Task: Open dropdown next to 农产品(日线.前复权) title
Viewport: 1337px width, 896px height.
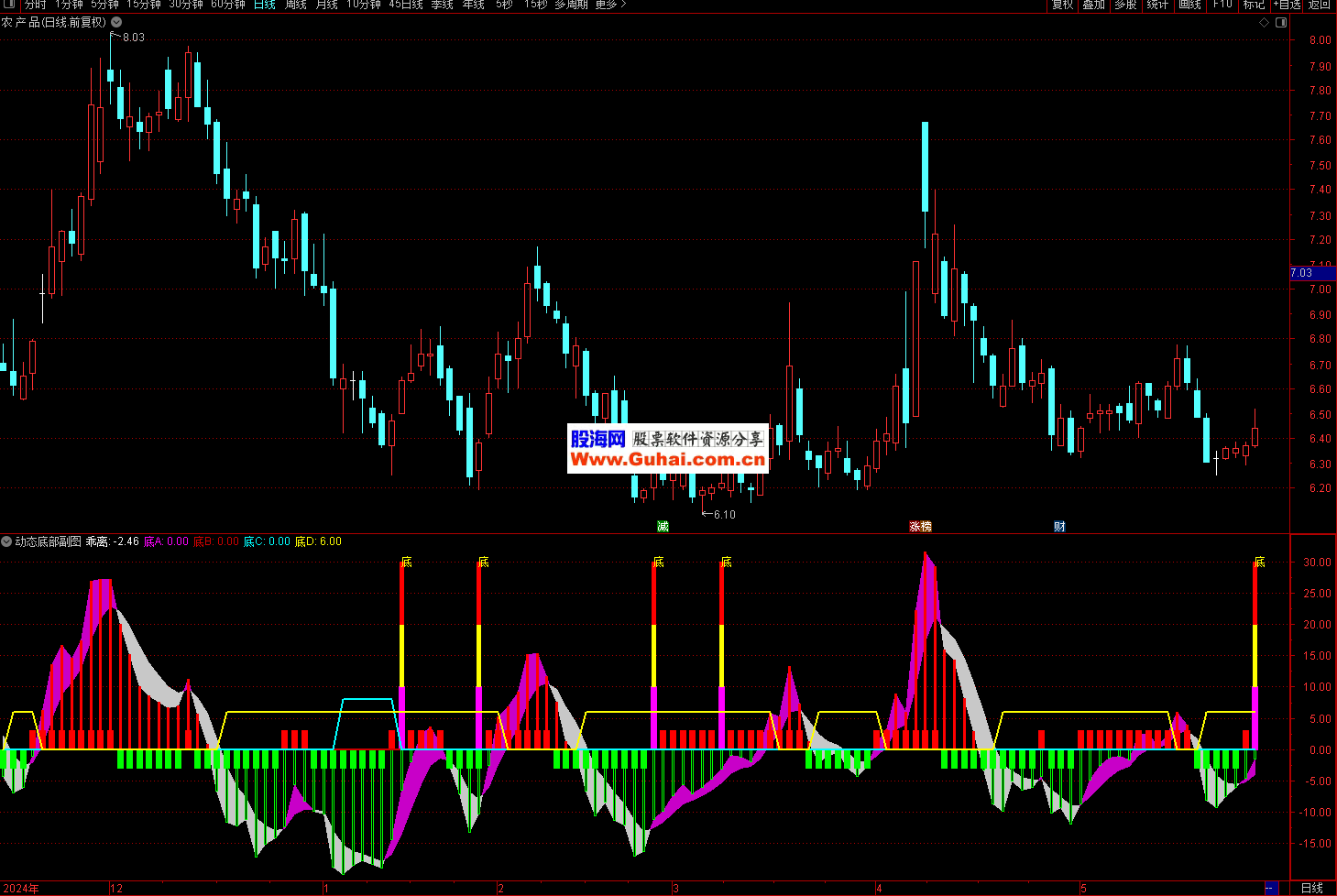Action: coord(116,22)
